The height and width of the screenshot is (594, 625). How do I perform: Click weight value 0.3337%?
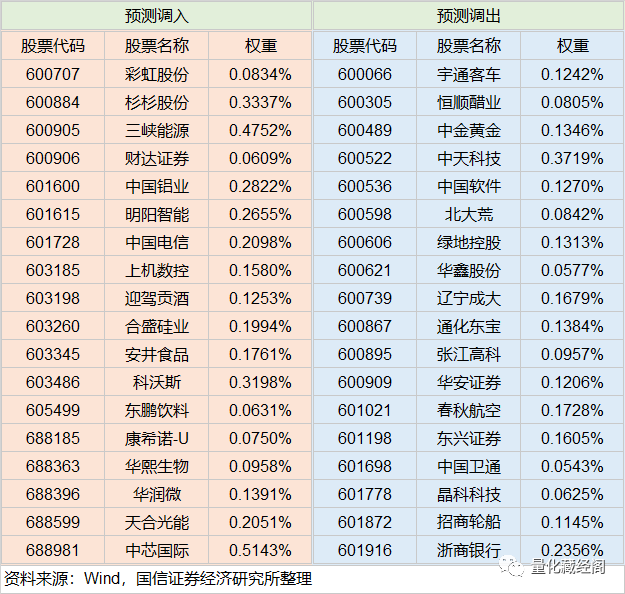coord(260,102)
